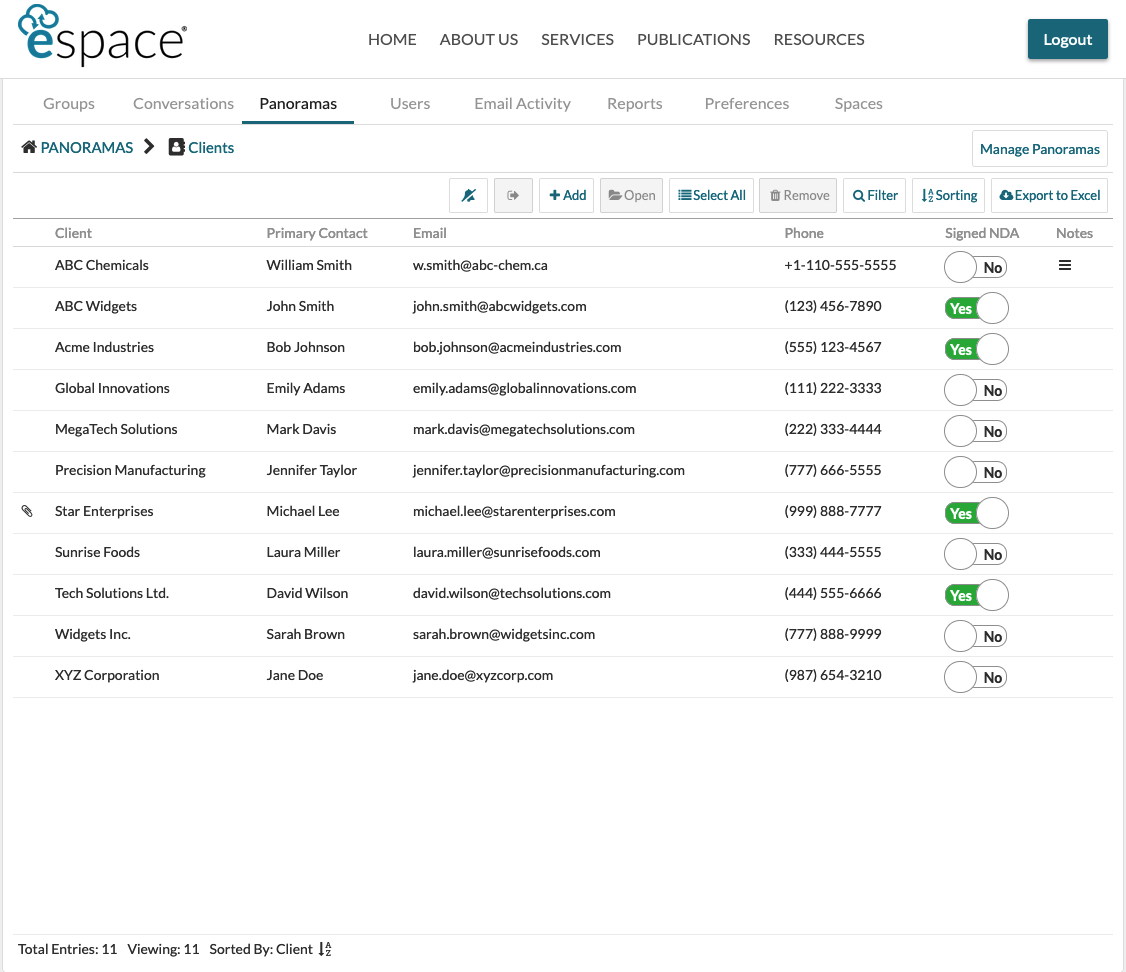The width and height of the screenshot is (1126, 972).
Task: Click the Acme Industries client row name
Action: [x=104, y=347]
